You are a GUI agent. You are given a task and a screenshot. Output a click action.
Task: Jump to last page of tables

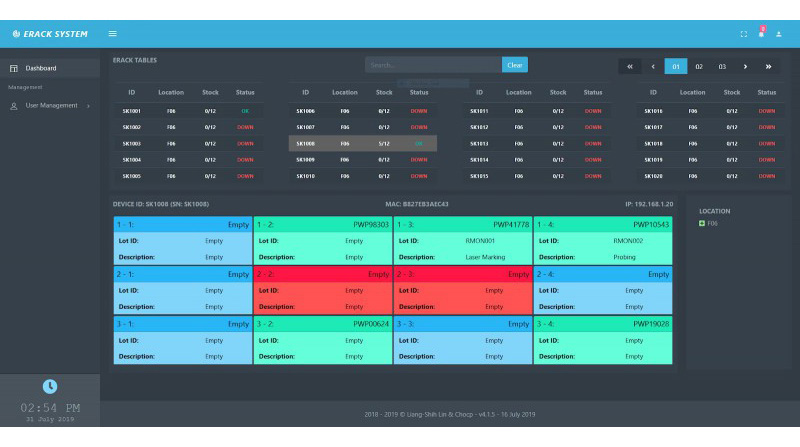[768, 66]
